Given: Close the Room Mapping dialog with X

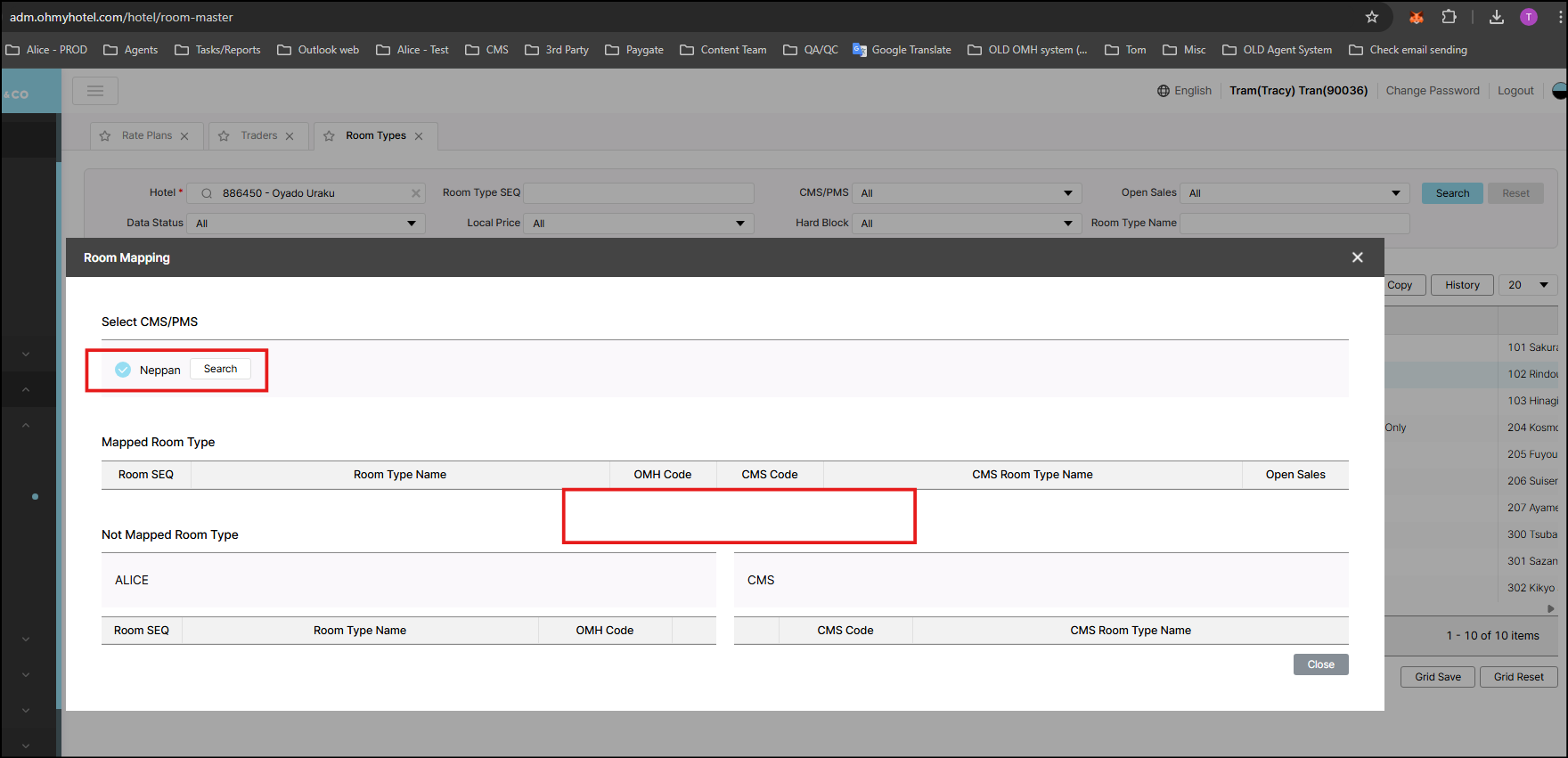Looking at the screenshot, I should pos(1357,257).
